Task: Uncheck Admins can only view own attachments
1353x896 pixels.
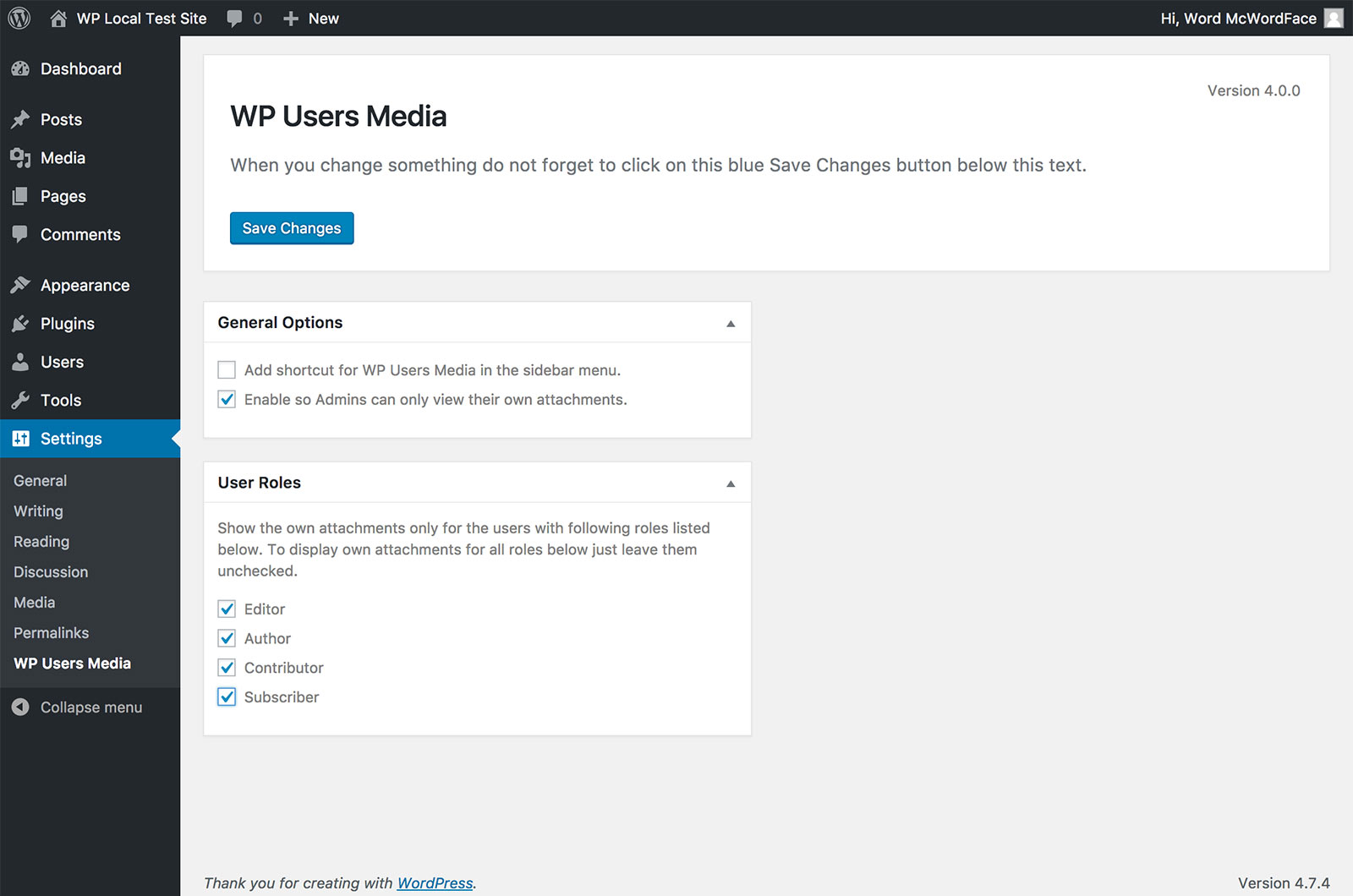Action: pyautogui.click(x=227, y=400)
